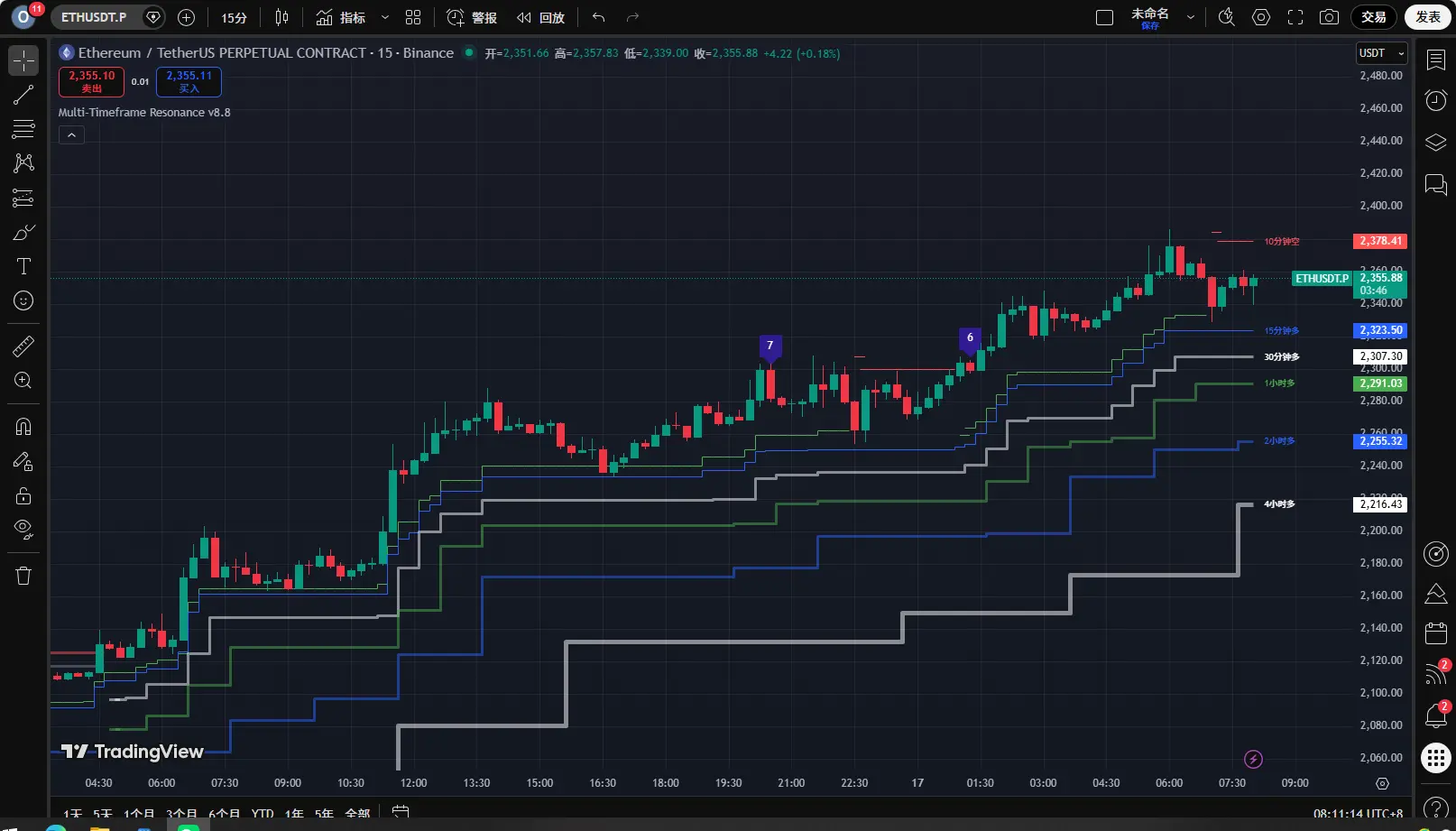Create an alert with 警报
This screenshot has height=831, width=1456.
[x=473, y=17]
